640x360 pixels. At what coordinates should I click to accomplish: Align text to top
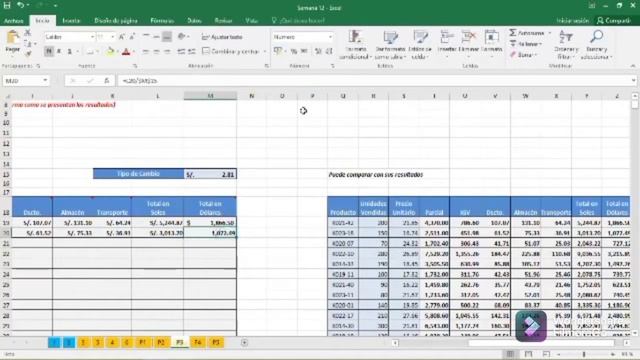coord(146,37)
